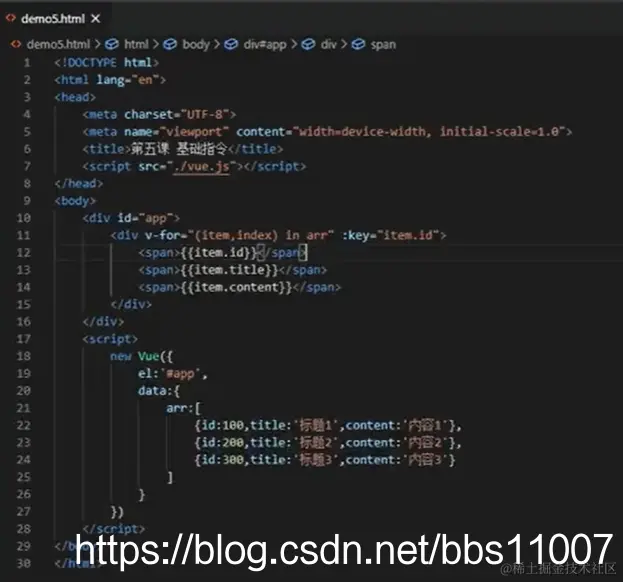Viewport: 623px width, 582px height.
Task: Click the 'new Vue({' statement
Action: pyautogui.click(x=141, y=356)
